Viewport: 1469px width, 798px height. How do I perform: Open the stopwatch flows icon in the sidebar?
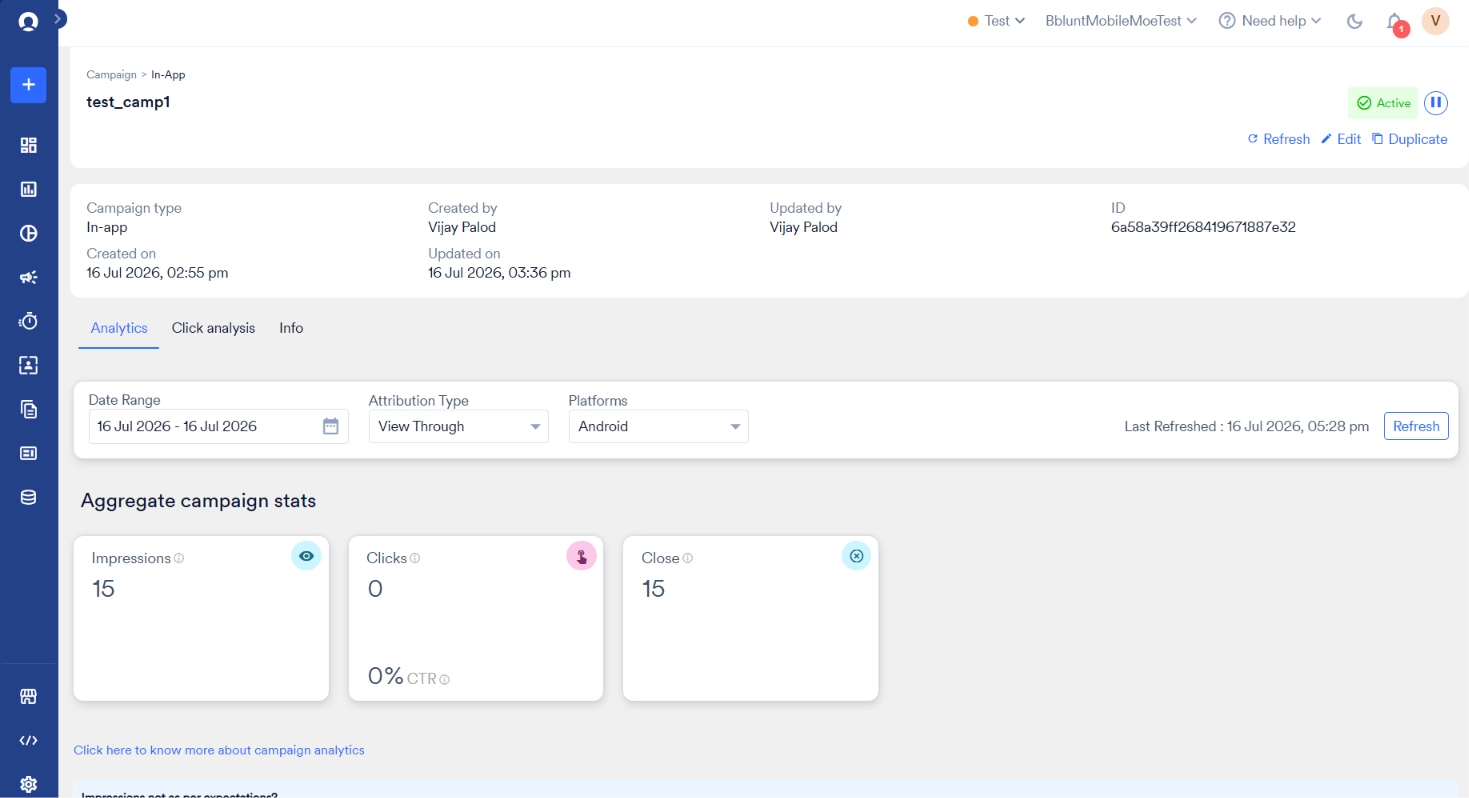(28, 321)
